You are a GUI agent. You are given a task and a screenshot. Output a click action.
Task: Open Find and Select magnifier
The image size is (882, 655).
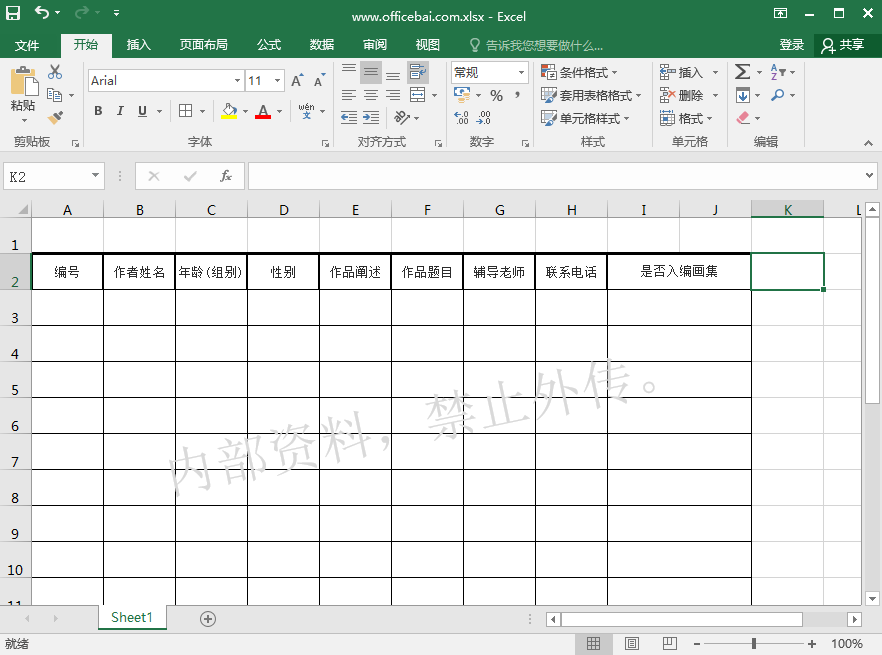tap(777, 95)
